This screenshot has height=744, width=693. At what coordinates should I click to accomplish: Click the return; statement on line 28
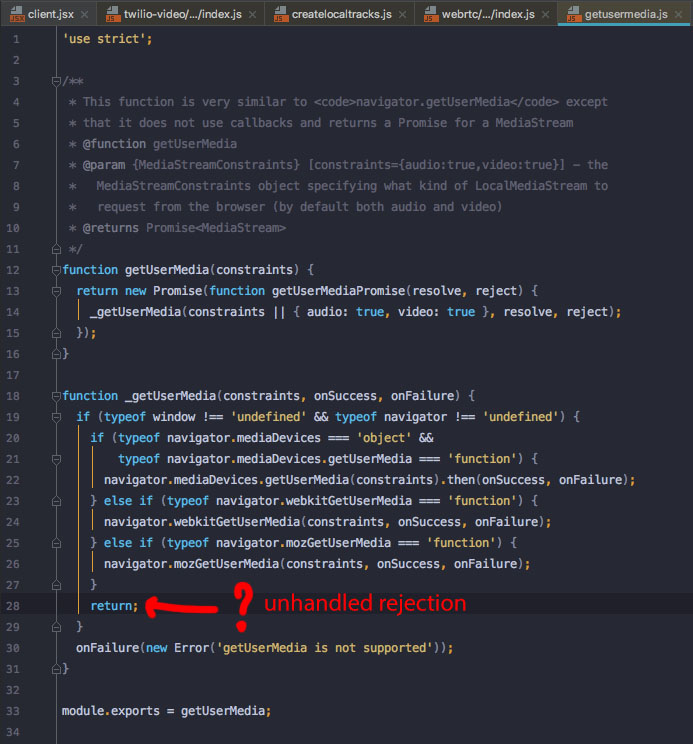pyautogui.click(x=114, y=606)
